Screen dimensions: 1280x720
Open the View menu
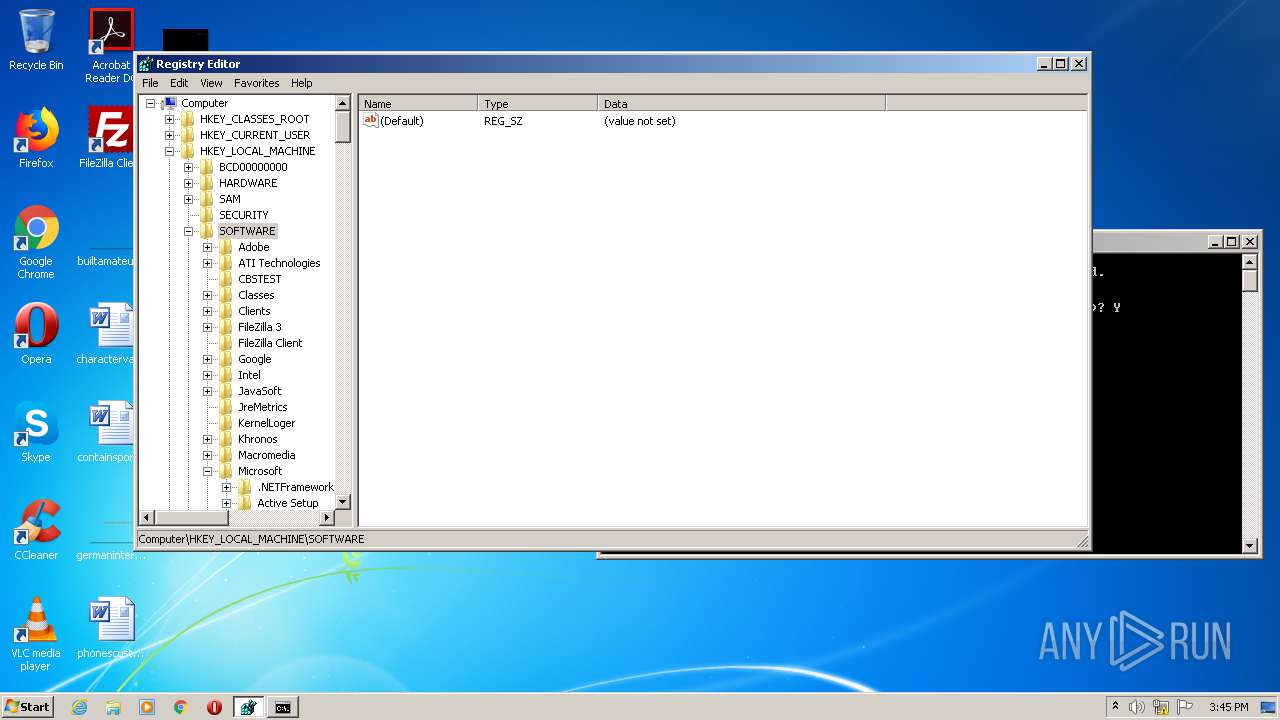point(211,83)
